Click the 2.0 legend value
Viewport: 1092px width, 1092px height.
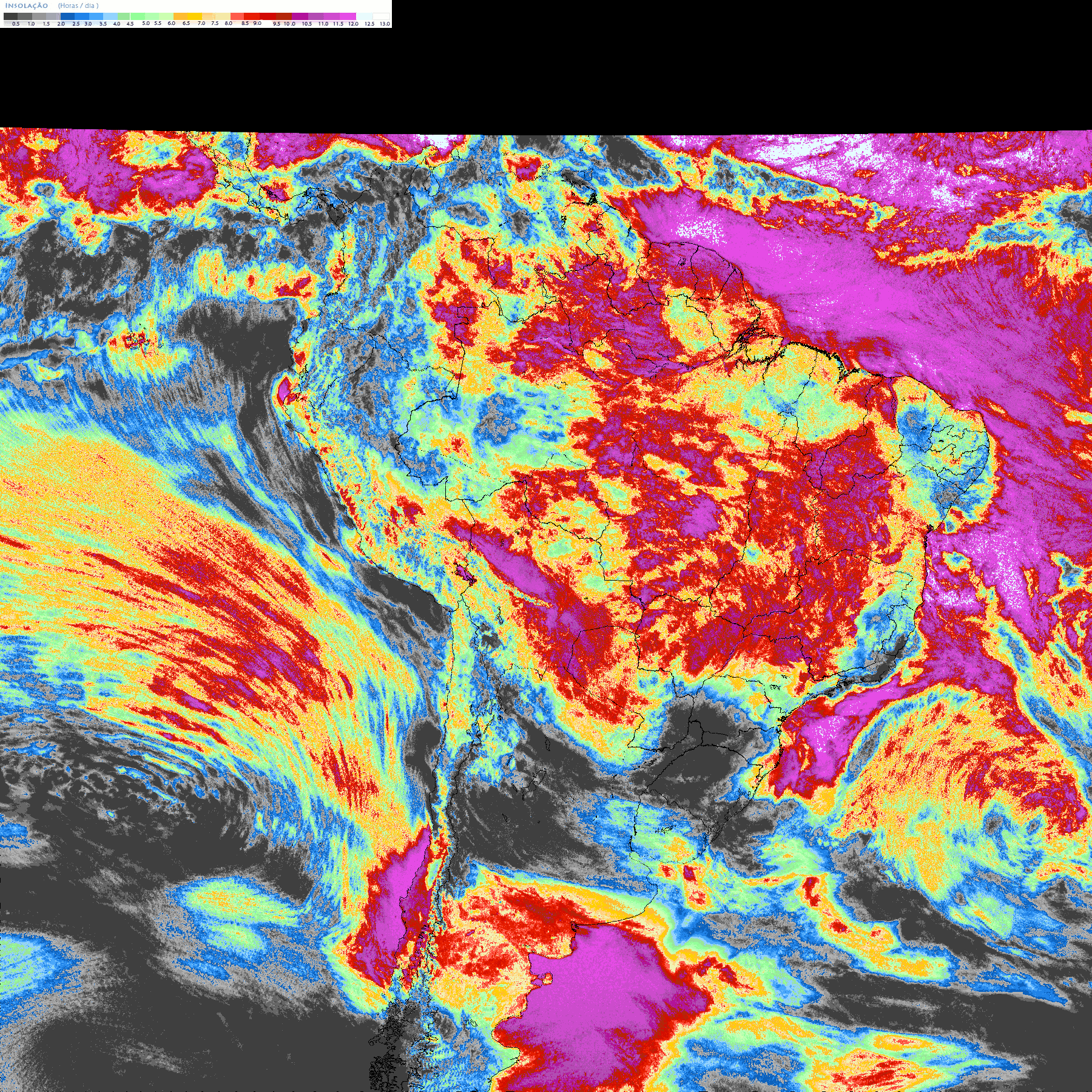61,24
